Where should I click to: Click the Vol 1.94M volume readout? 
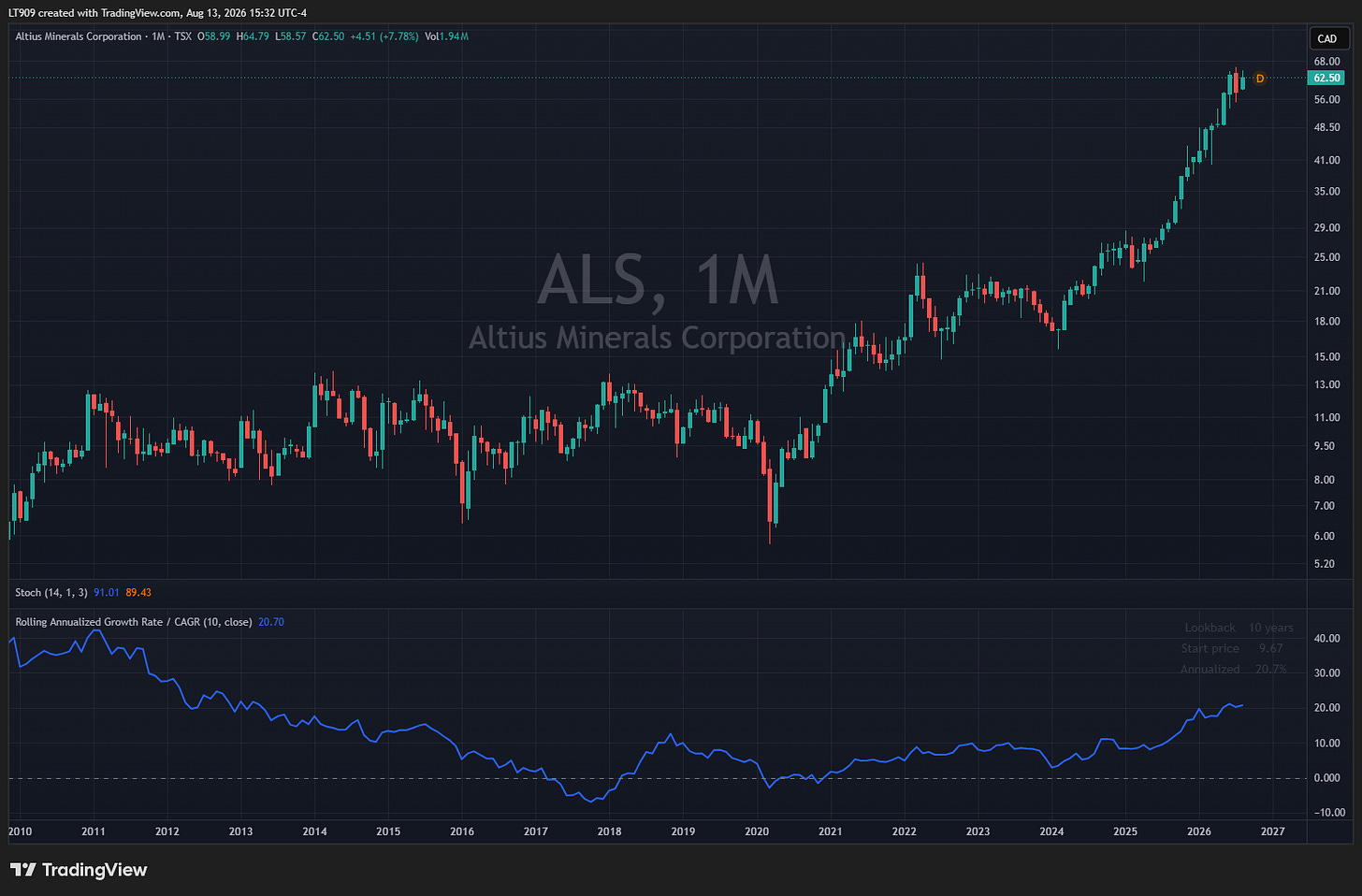coord(446,36)
